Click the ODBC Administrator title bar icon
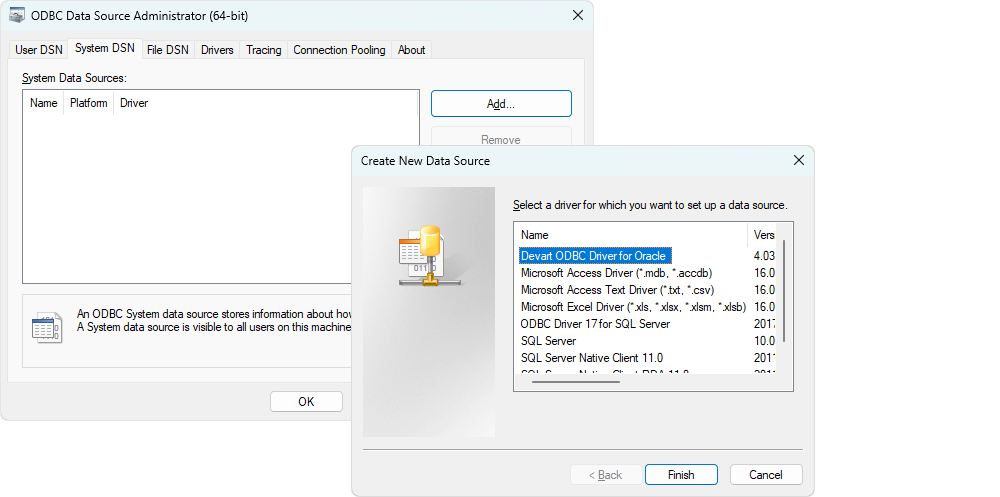The width and height of the screenshot is (1000, 497). [17, 15]
